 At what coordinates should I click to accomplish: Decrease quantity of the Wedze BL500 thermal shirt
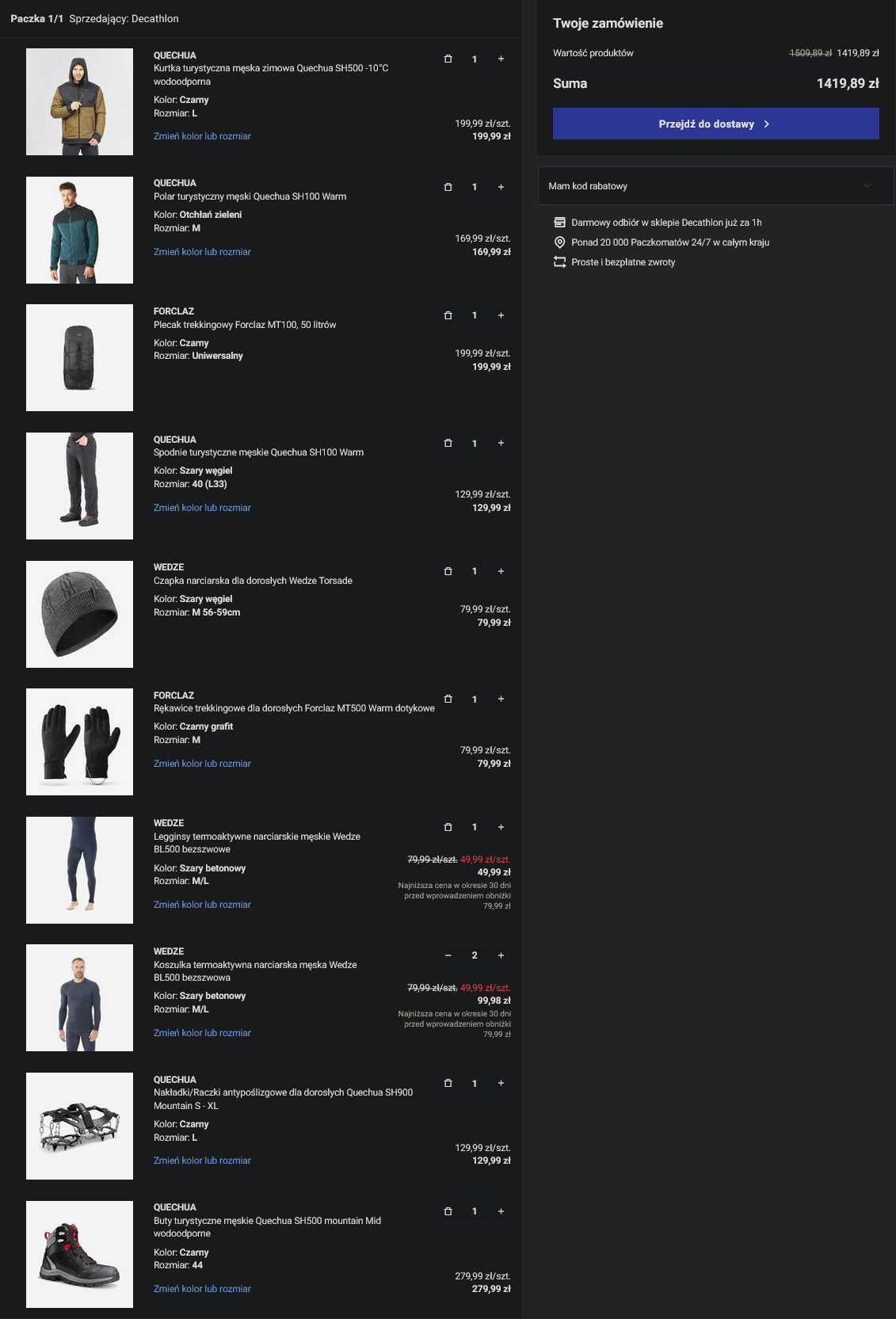pos(448,955)
